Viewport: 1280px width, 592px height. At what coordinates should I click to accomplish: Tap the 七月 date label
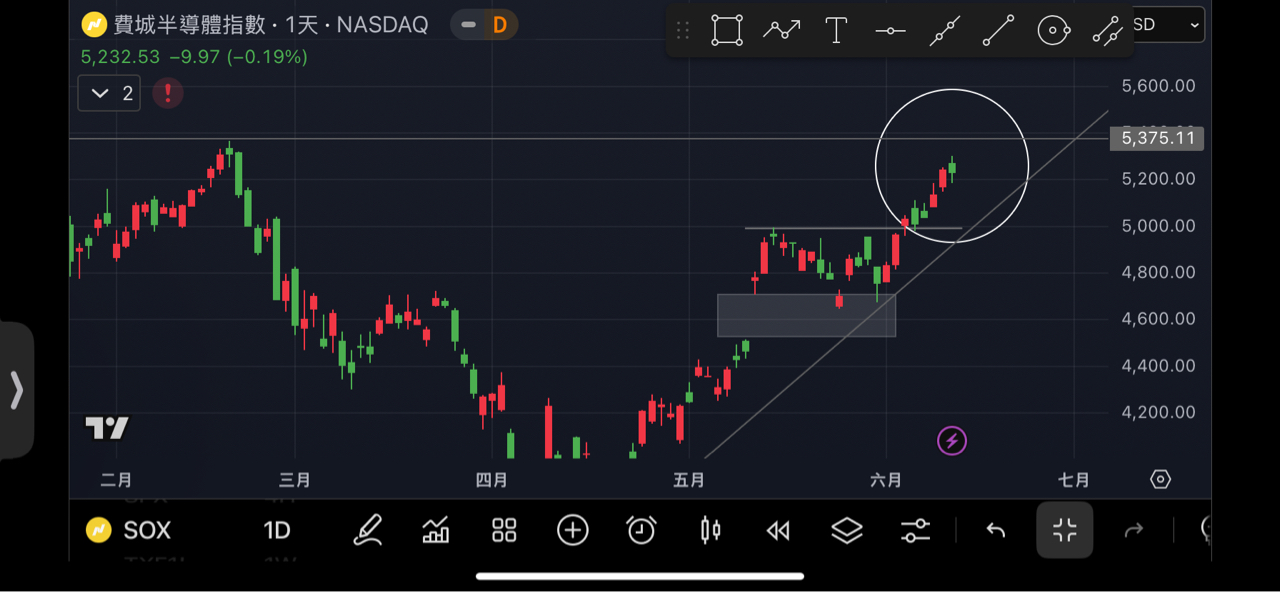(1074, 481)
